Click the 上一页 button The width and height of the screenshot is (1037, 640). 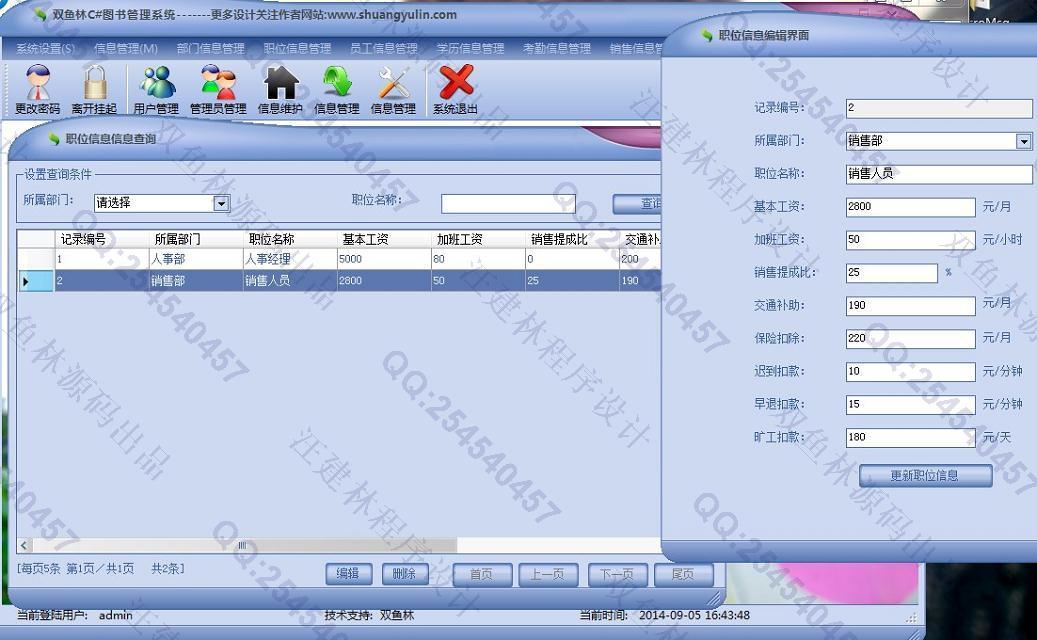548,575
